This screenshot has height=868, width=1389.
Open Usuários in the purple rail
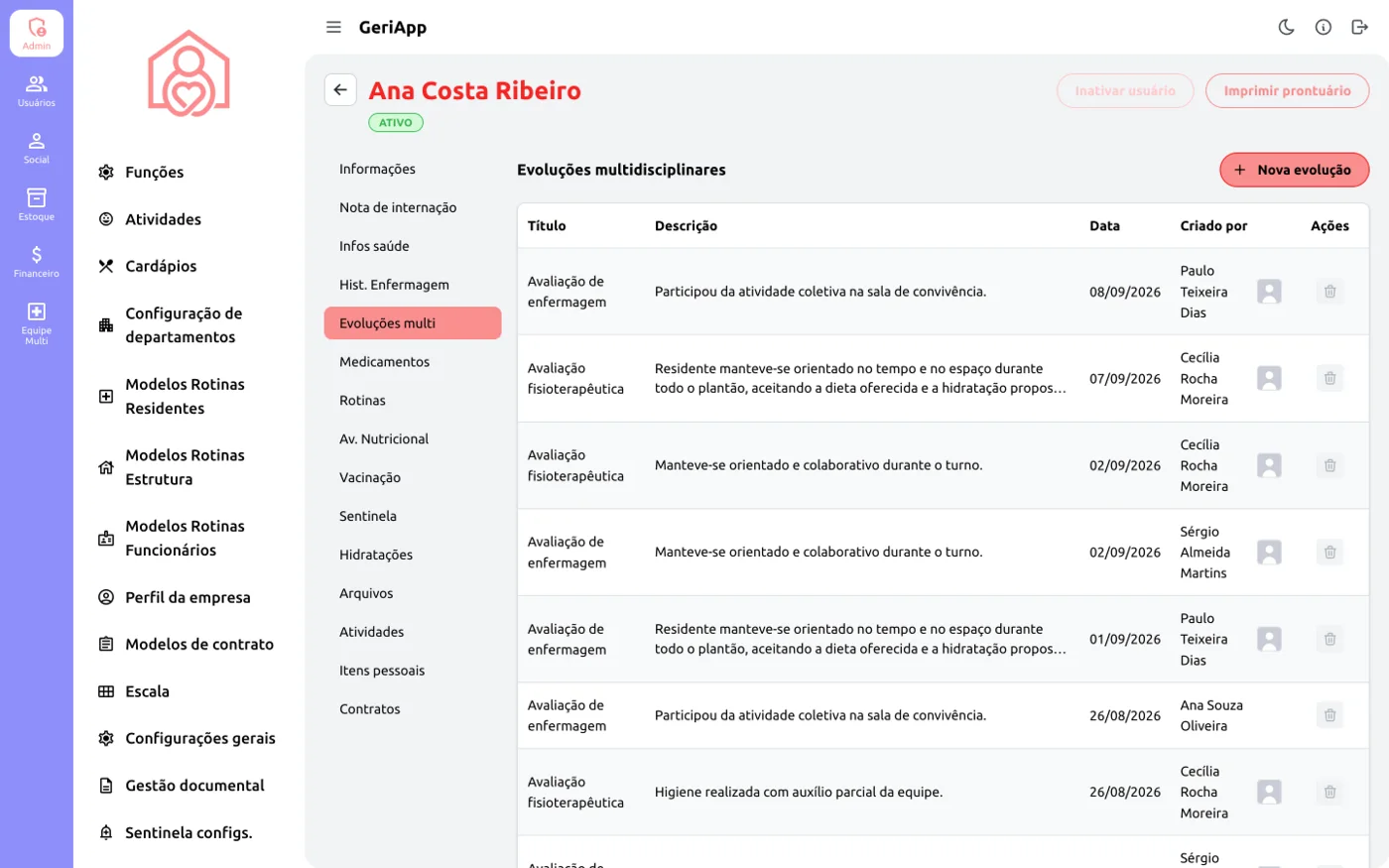(x=37, y=90)
